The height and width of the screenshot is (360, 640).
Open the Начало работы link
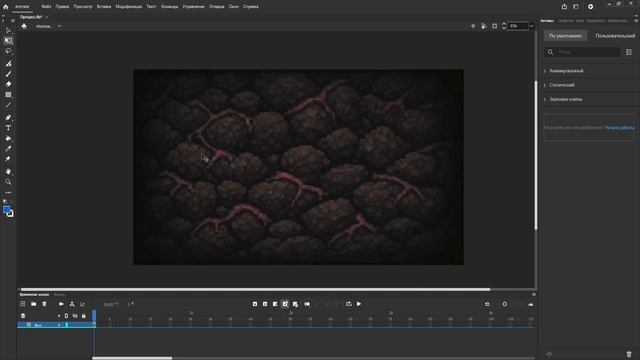pyautogui.click(x=619, y=128)
